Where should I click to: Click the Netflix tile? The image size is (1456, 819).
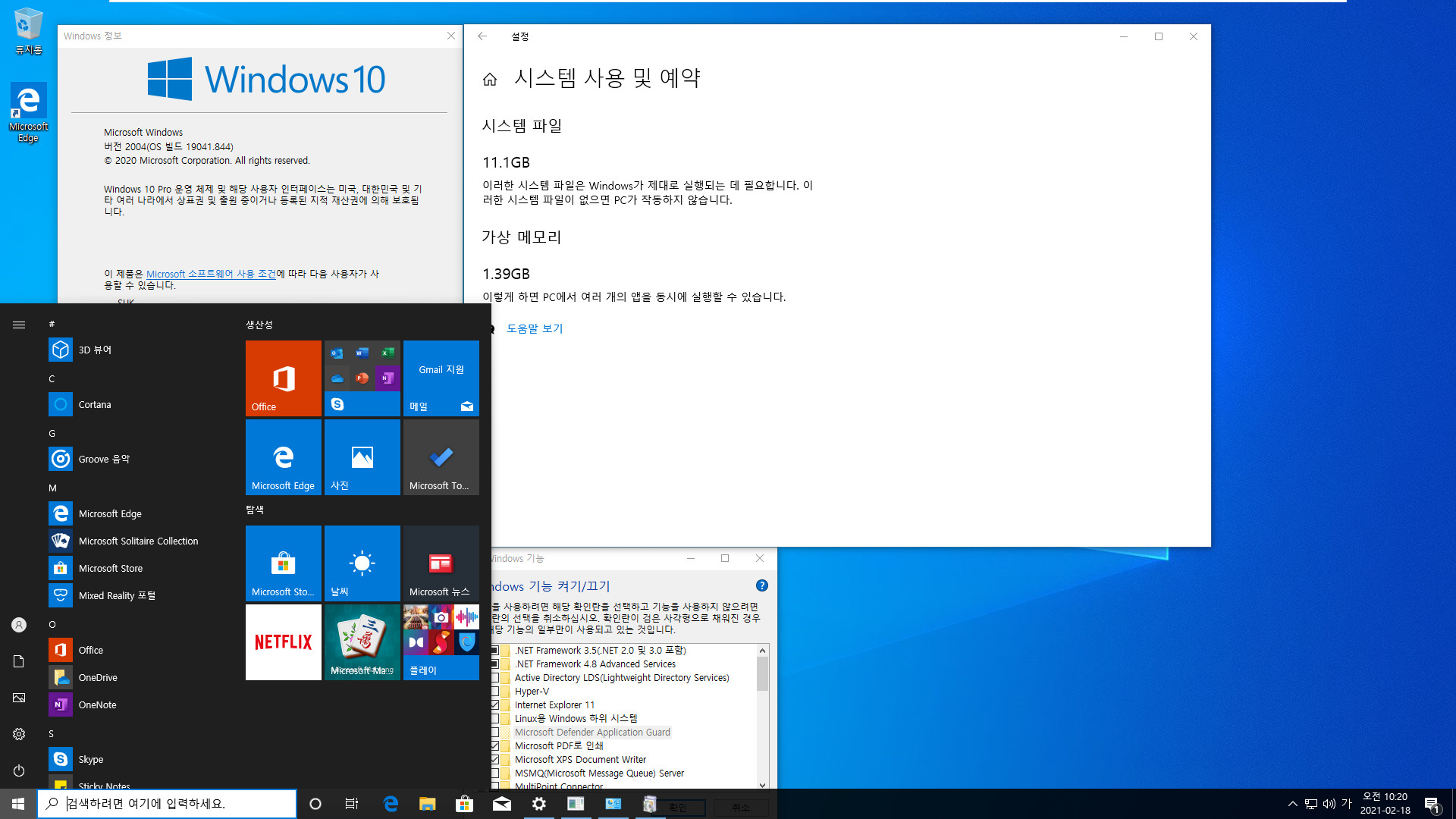coord(284,642)
